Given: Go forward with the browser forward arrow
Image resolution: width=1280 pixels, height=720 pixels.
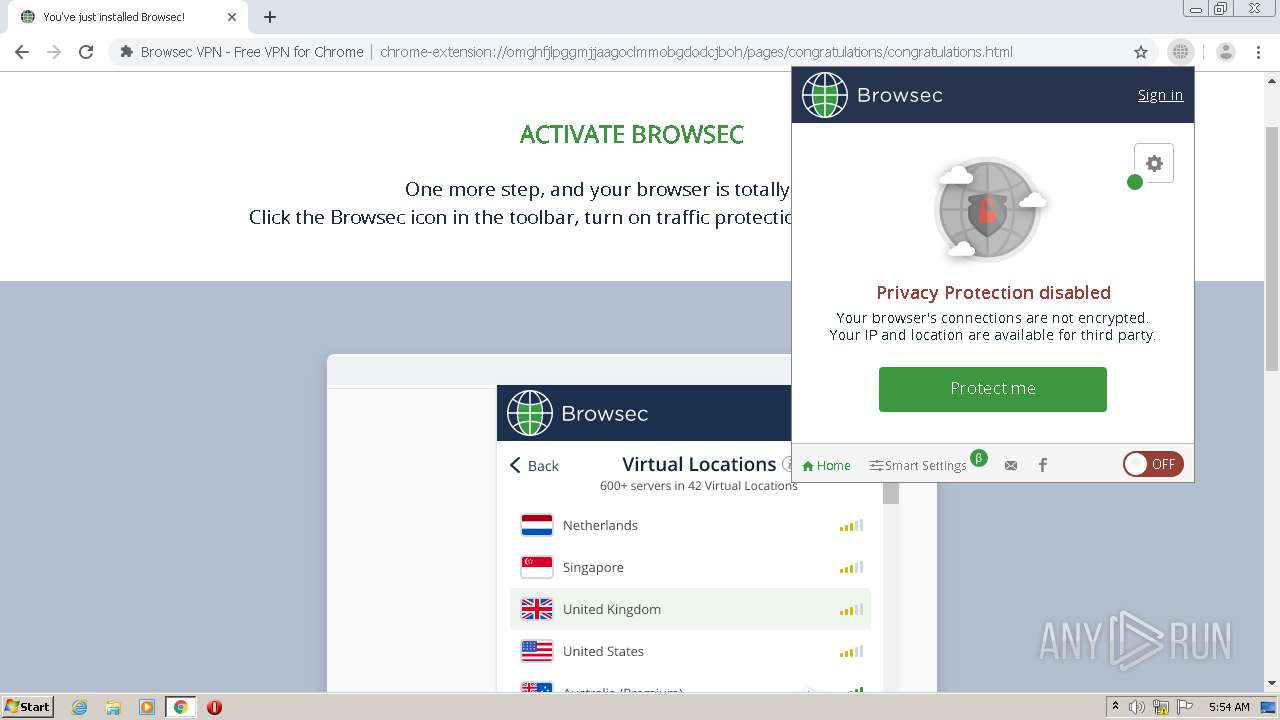Looking at the screenshot, I should (x=54, y=52).
